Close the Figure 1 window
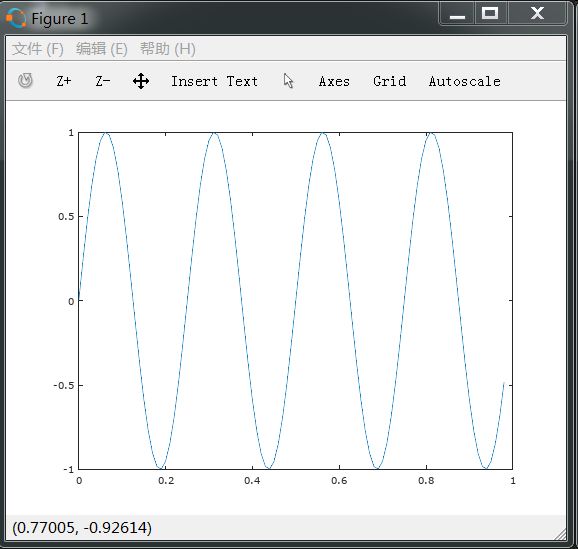 click(537, 14)
